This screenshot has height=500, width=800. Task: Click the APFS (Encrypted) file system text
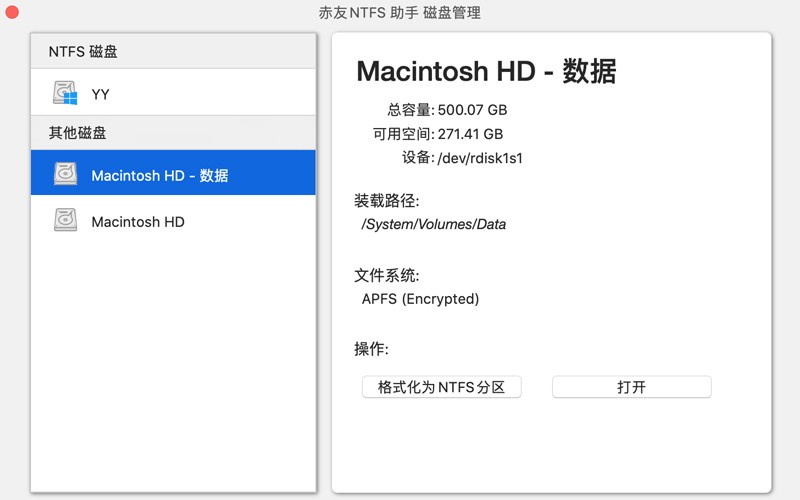click(420, 299)
